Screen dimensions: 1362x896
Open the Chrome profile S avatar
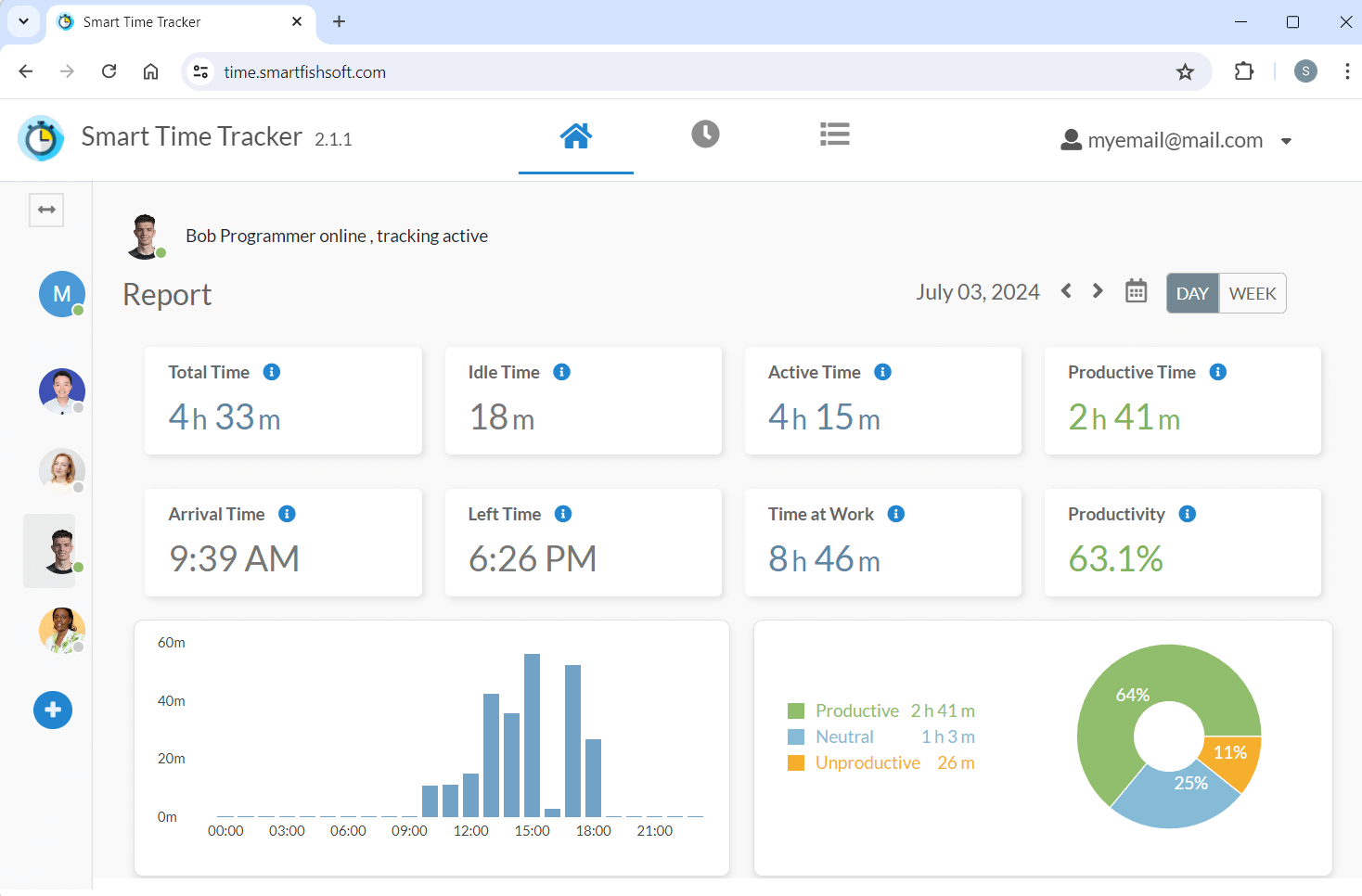click(1305, 71)
